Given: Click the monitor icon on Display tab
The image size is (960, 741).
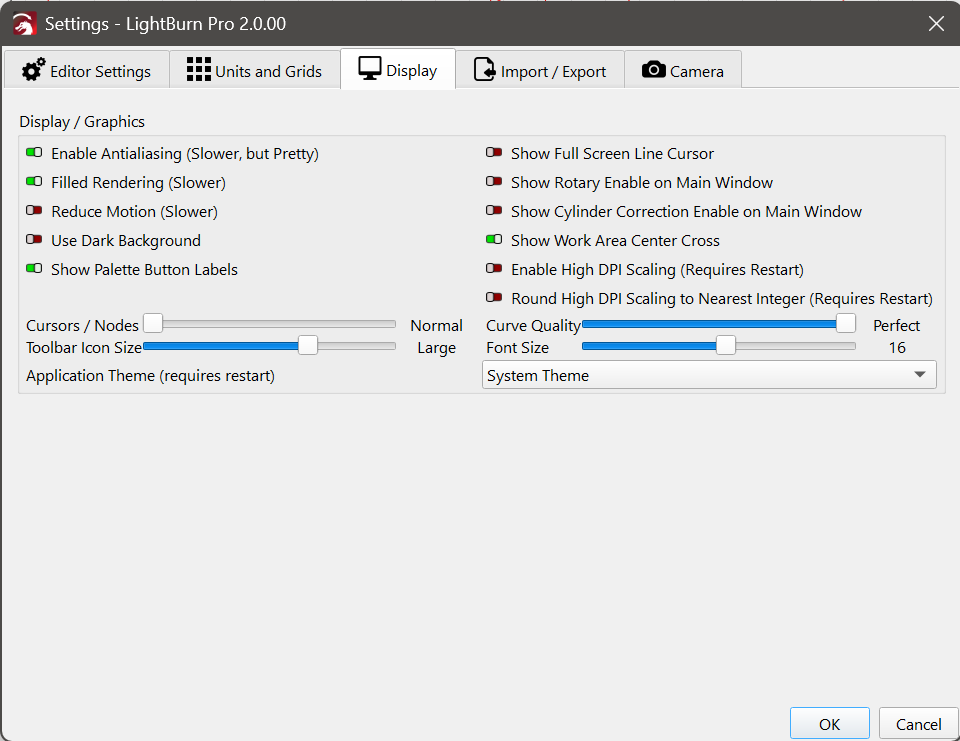Looking at the screenshot, I should pos(370,69).
